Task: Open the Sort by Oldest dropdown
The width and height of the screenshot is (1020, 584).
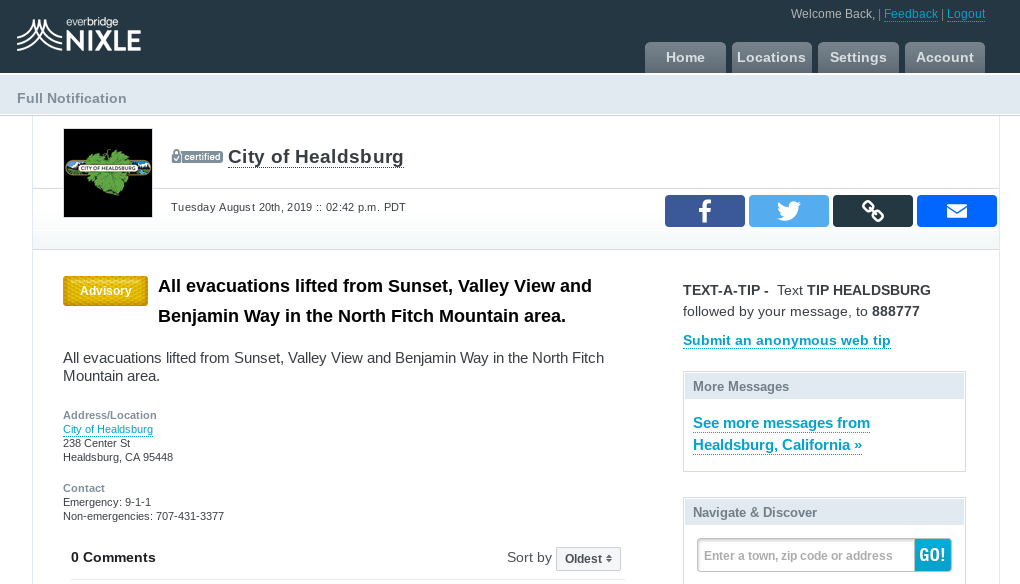Action: tap(588, 559)
